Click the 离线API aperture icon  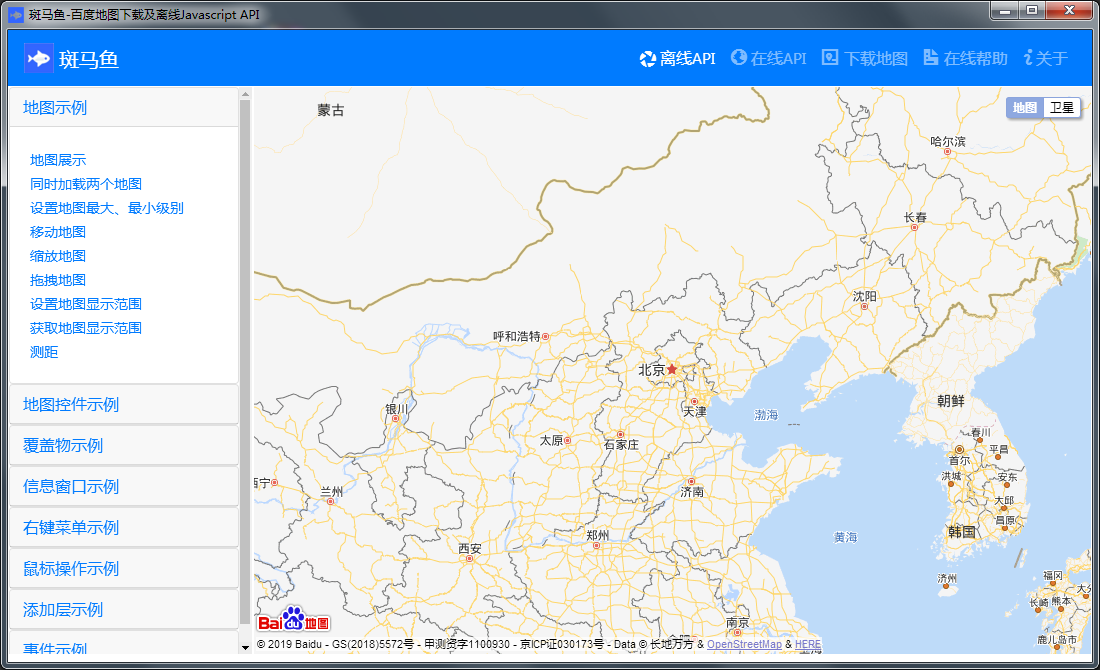(x=648, y=59)
